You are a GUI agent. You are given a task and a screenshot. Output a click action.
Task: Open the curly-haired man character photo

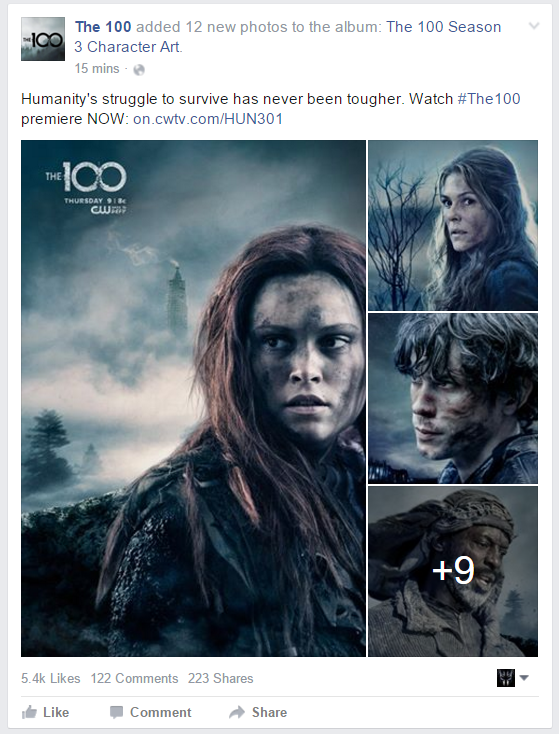[x=453, y=398]
